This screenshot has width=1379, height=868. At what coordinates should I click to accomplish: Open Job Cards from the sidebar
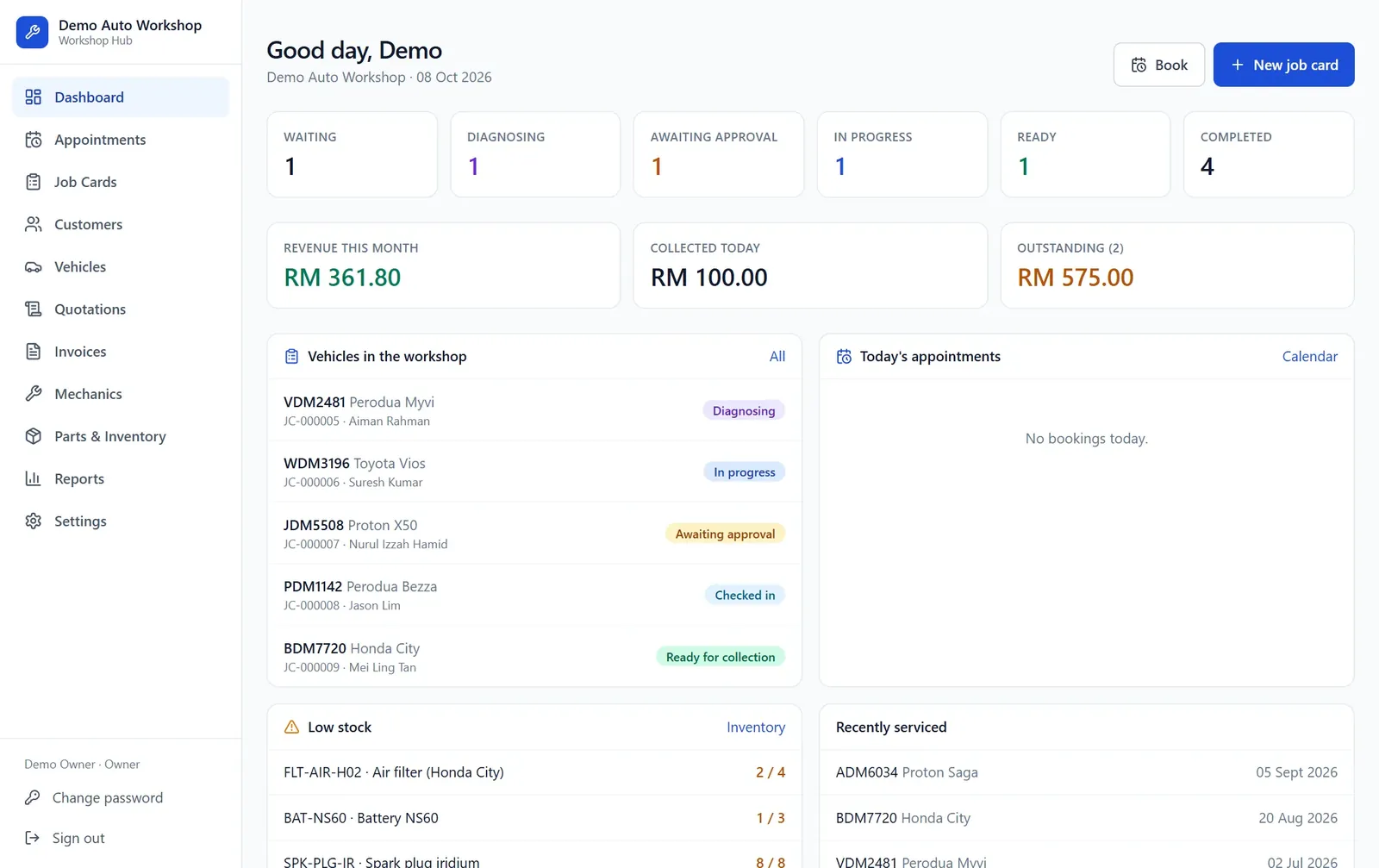121,182
